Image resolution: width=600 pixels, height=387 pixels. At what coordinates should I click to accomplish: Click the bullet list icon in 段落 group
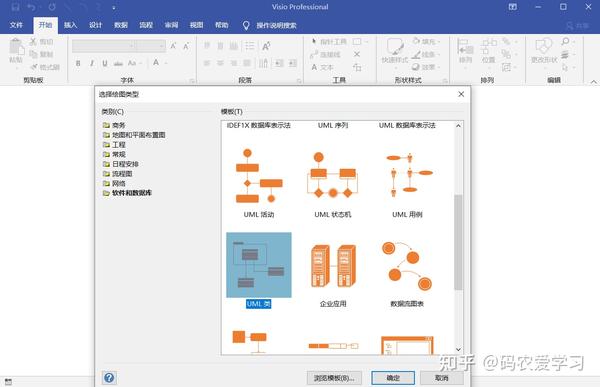[x=249, y=46]
